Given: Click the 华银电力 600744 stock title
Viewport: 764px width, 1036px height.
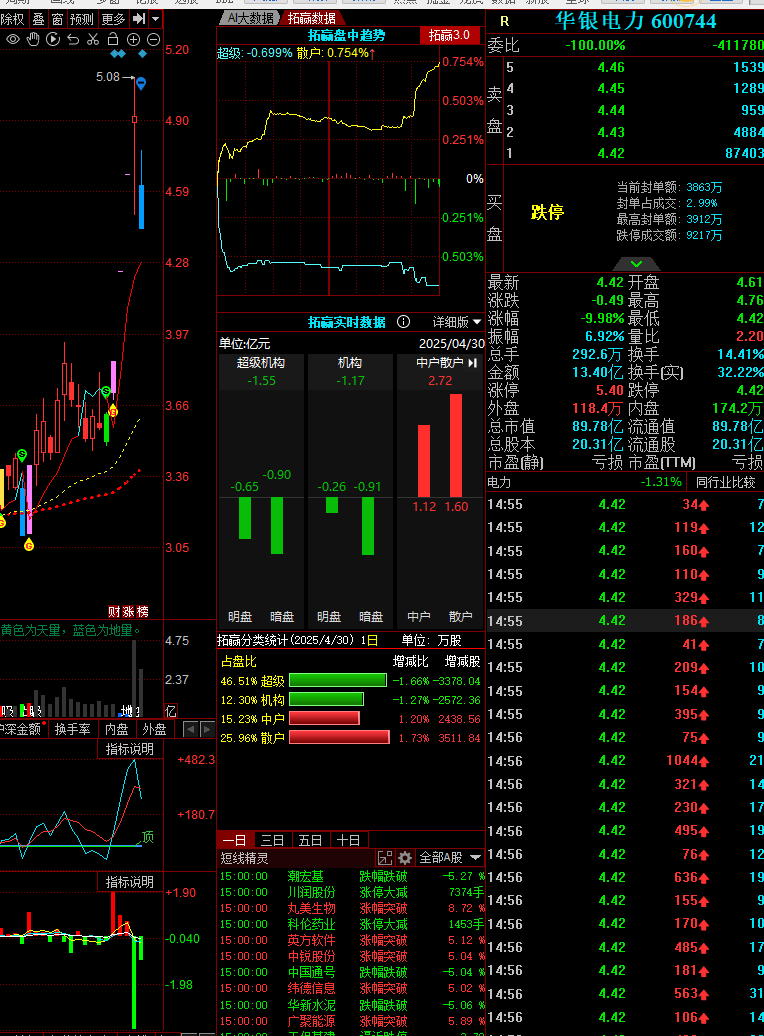Looking at the screenshot, I should click(x=635, y=21).
